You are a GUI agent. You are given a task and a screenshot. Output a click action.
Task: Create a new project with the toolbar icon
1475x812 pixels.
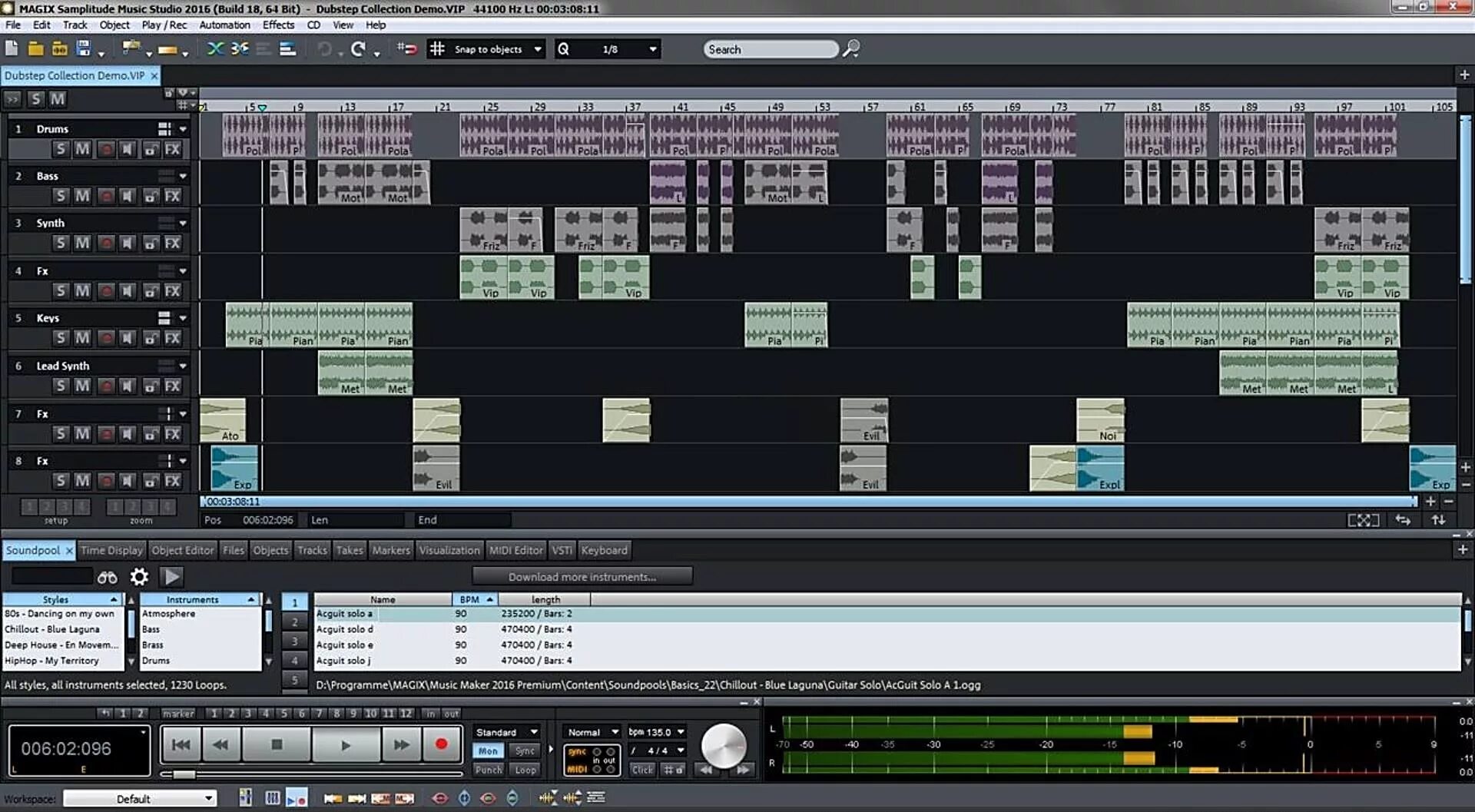[x=12, y=49]
